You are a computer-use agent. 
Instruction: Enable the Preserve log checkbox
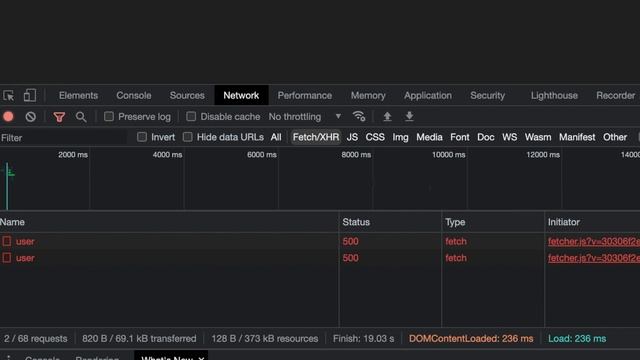coord(109,116)
